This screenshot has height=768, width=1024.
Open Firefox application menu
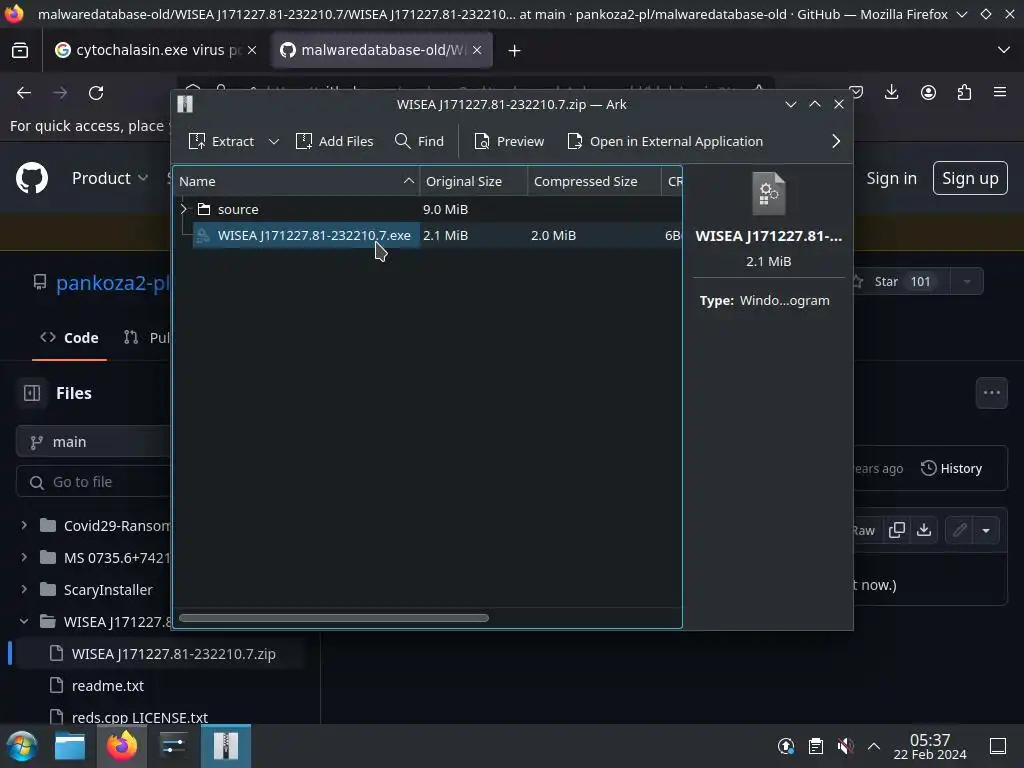[x=1000, y=93]
